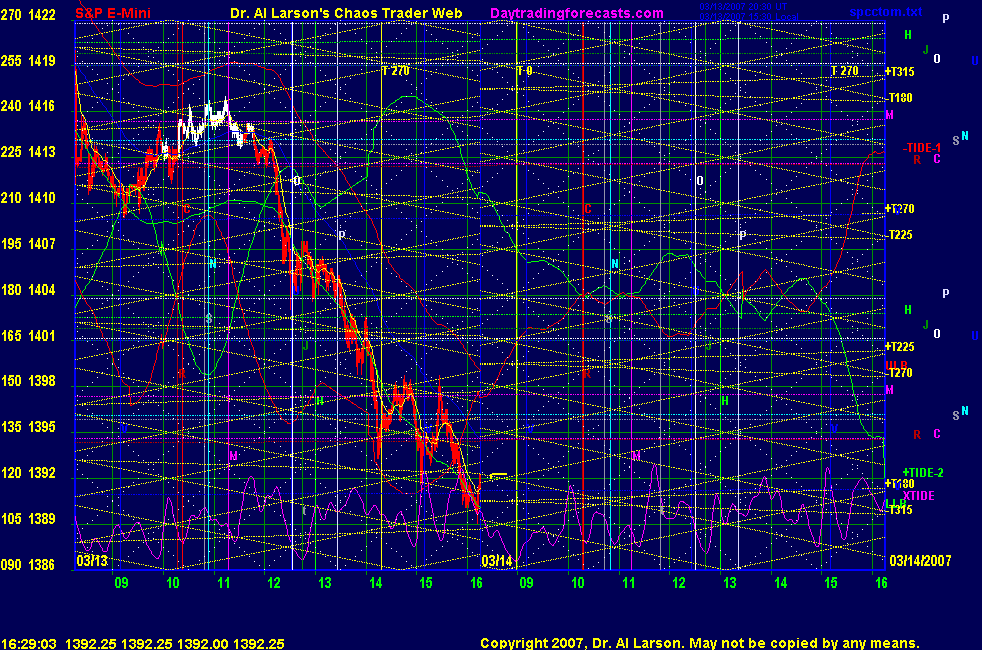Click the "135 1395" price axis label
The image size is (982, 650).
click(28, 427)
